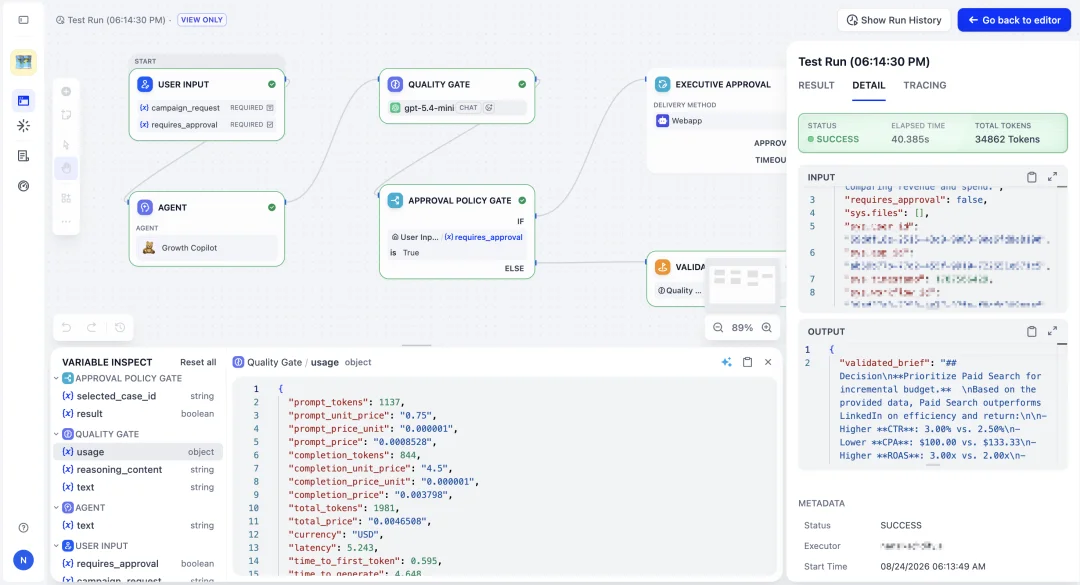The width and height of the screenshot is (1080, 585).
Task: Select the requires_approval boolean variable in Variable Inspect
Action: click(x=138, y=564)
